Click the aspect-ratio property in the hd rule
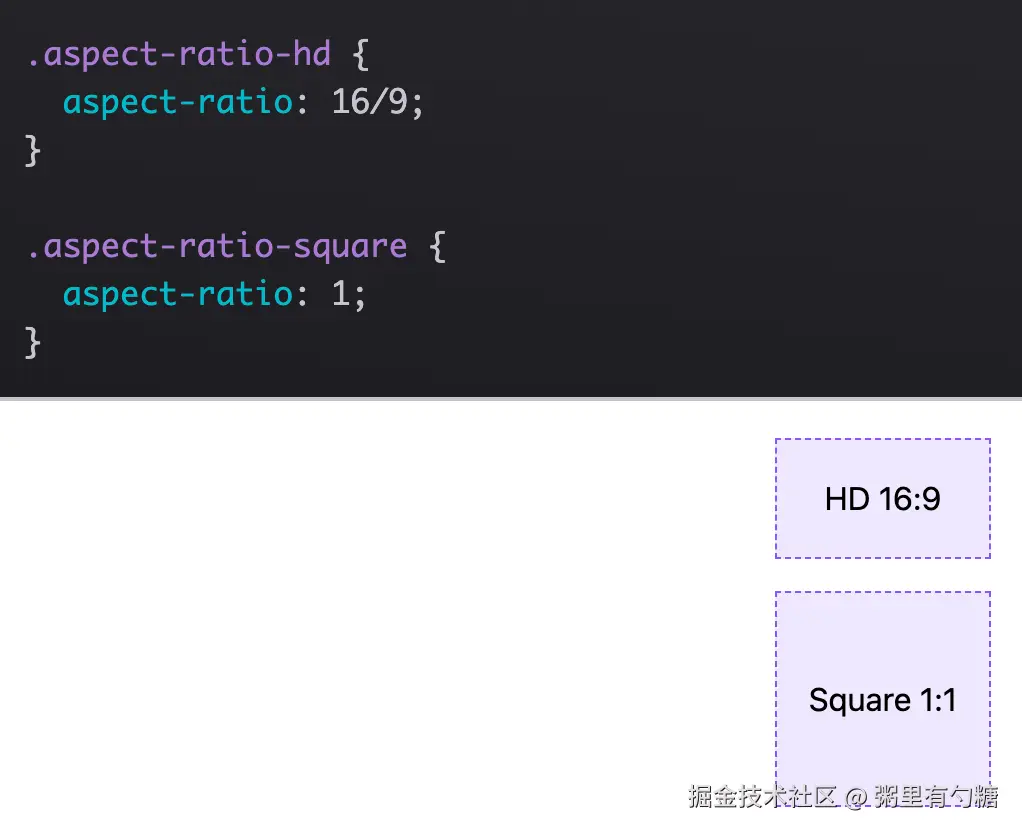The width and height of the screenshot is (1022, 834). (178, 102)
